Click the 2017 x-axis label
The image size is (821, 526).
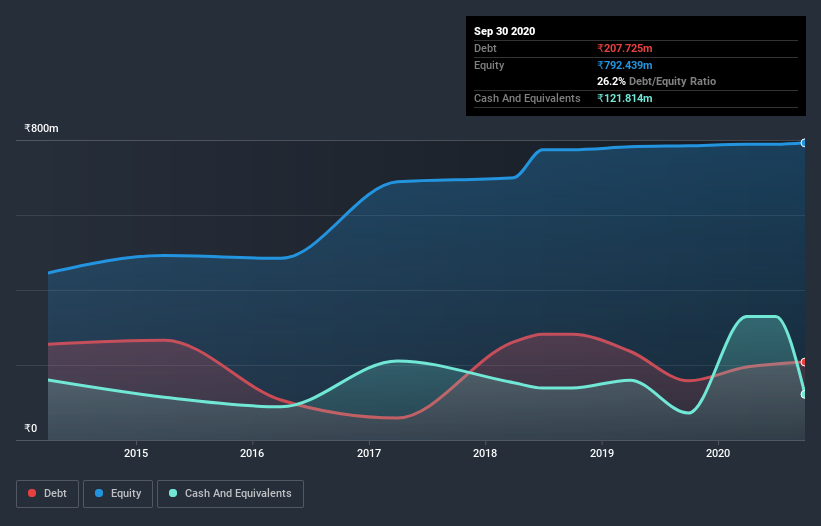tap(369, 453)
